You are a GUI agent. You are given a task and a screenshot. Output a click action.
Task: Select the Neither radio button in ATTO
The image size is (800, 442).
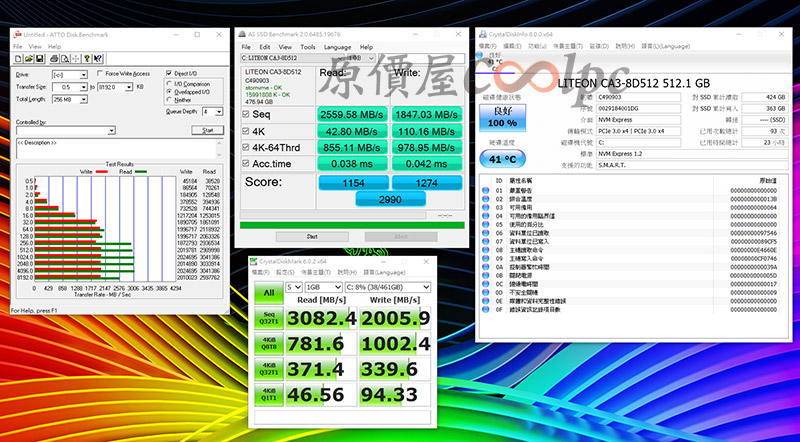click(x=170, y=100)
